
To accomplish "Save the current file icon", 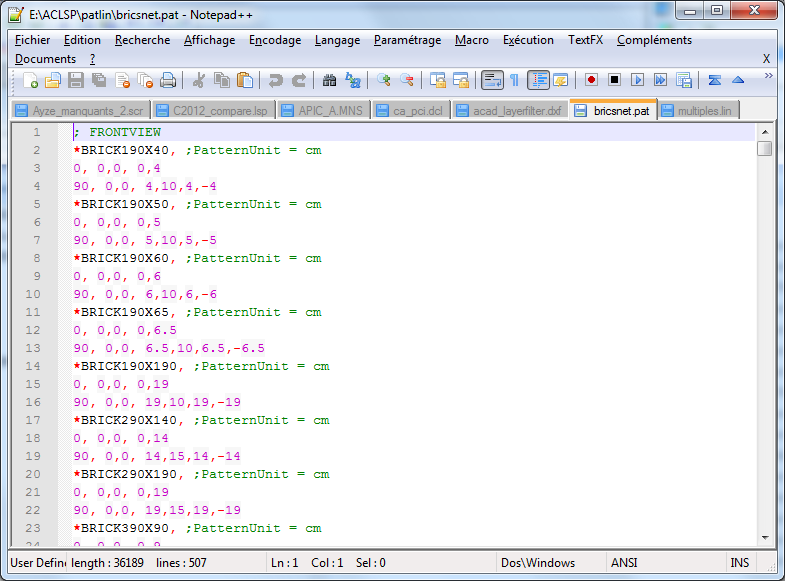I will tap(76, 80).
